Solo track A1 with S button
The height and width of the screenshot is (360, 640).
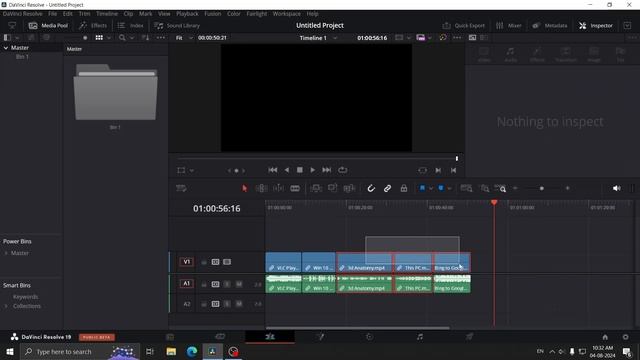pos(227,284)
